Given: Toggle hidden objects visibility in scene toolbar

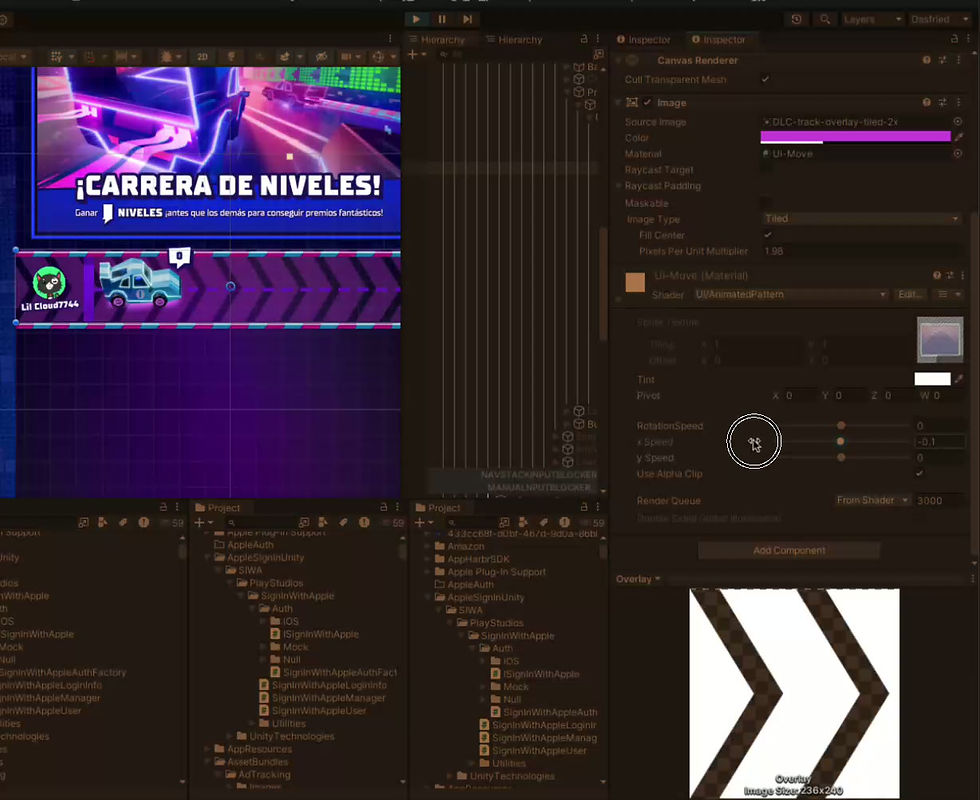Looking at the screenshot, I should 321,56.
